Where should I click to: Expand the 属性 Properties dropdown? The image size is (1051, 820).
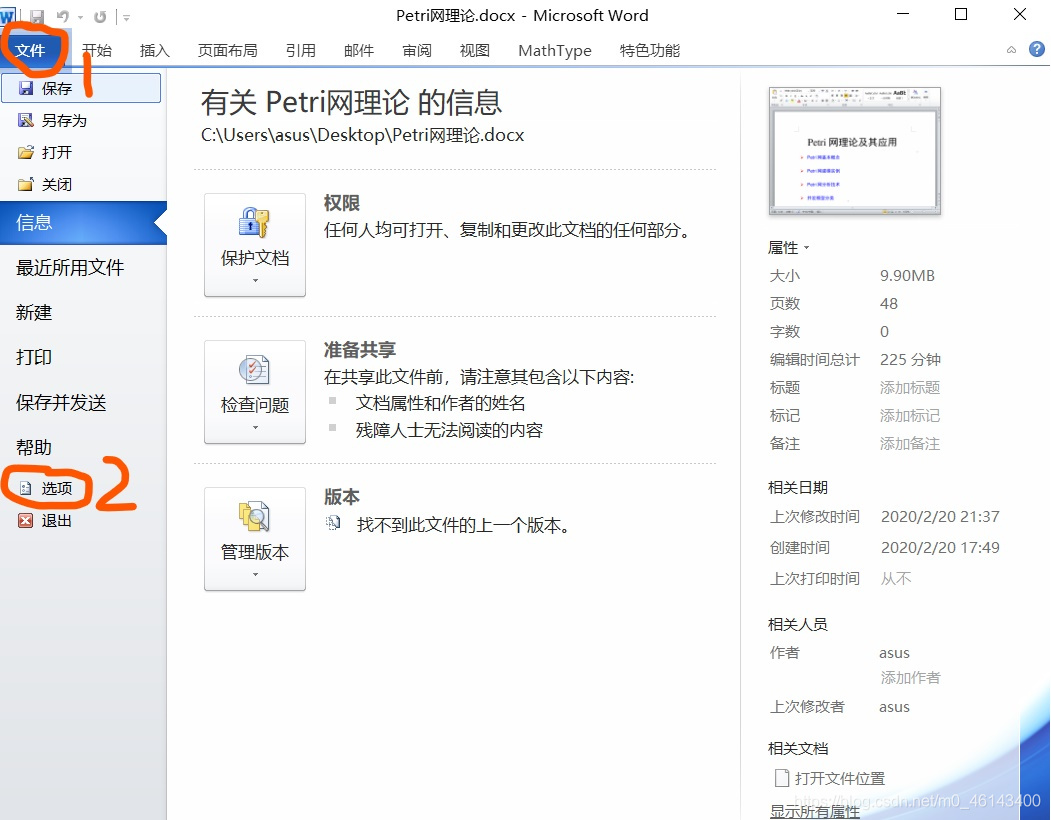[x=788, y=248]
